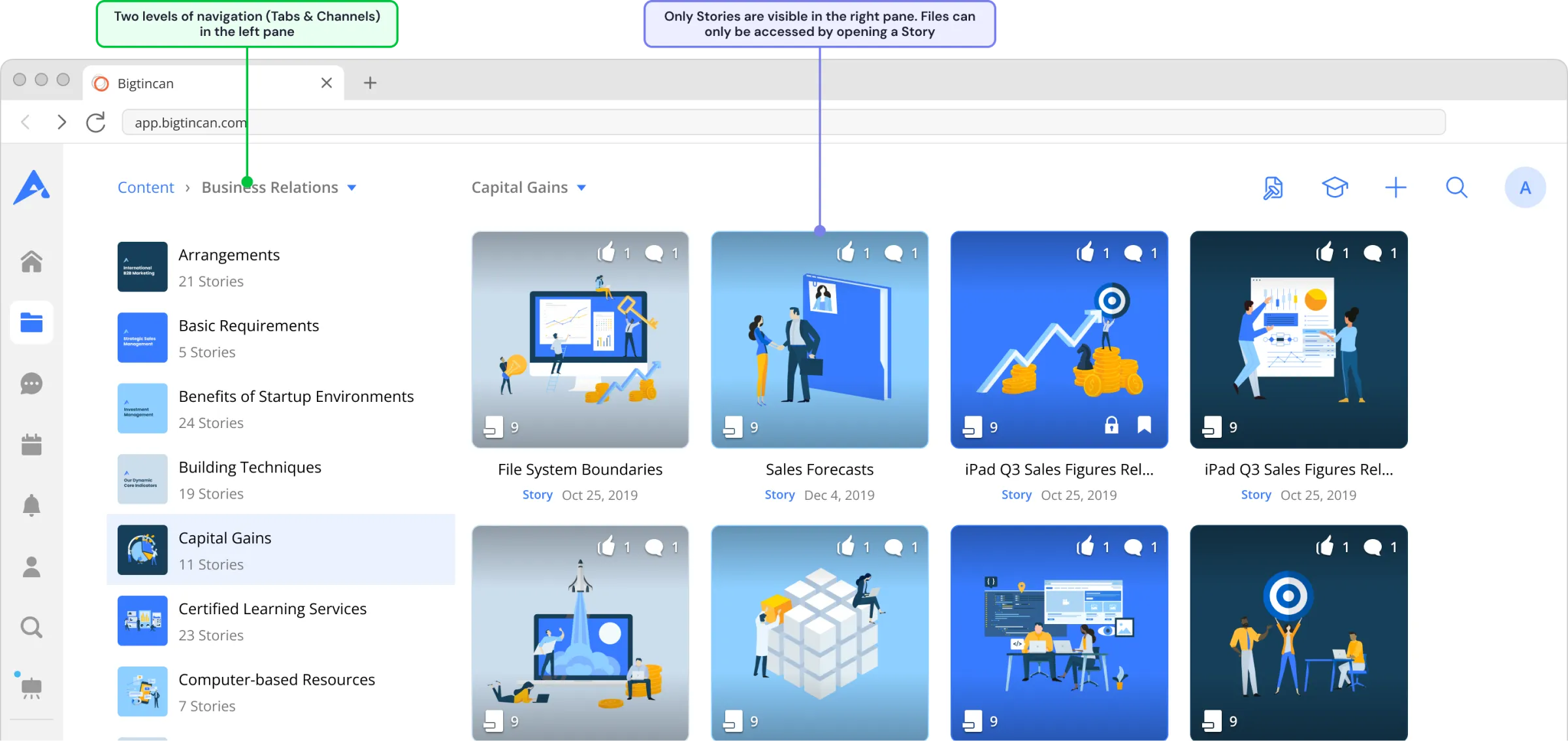Viewport: 1568px width, 741px height.
Task: Open comments on the cube puzzle story
Action: point(893,547)
